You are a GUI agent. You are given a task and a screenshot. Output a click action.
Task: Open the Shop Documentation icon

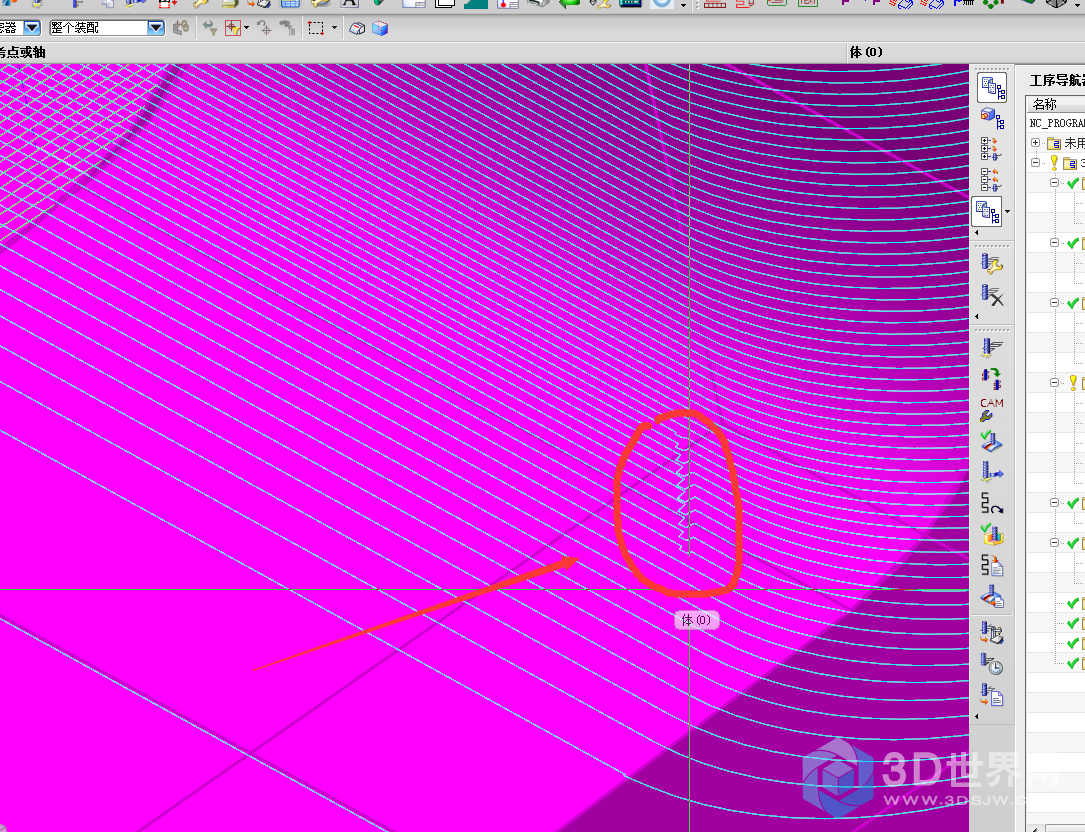coord(992,565)
